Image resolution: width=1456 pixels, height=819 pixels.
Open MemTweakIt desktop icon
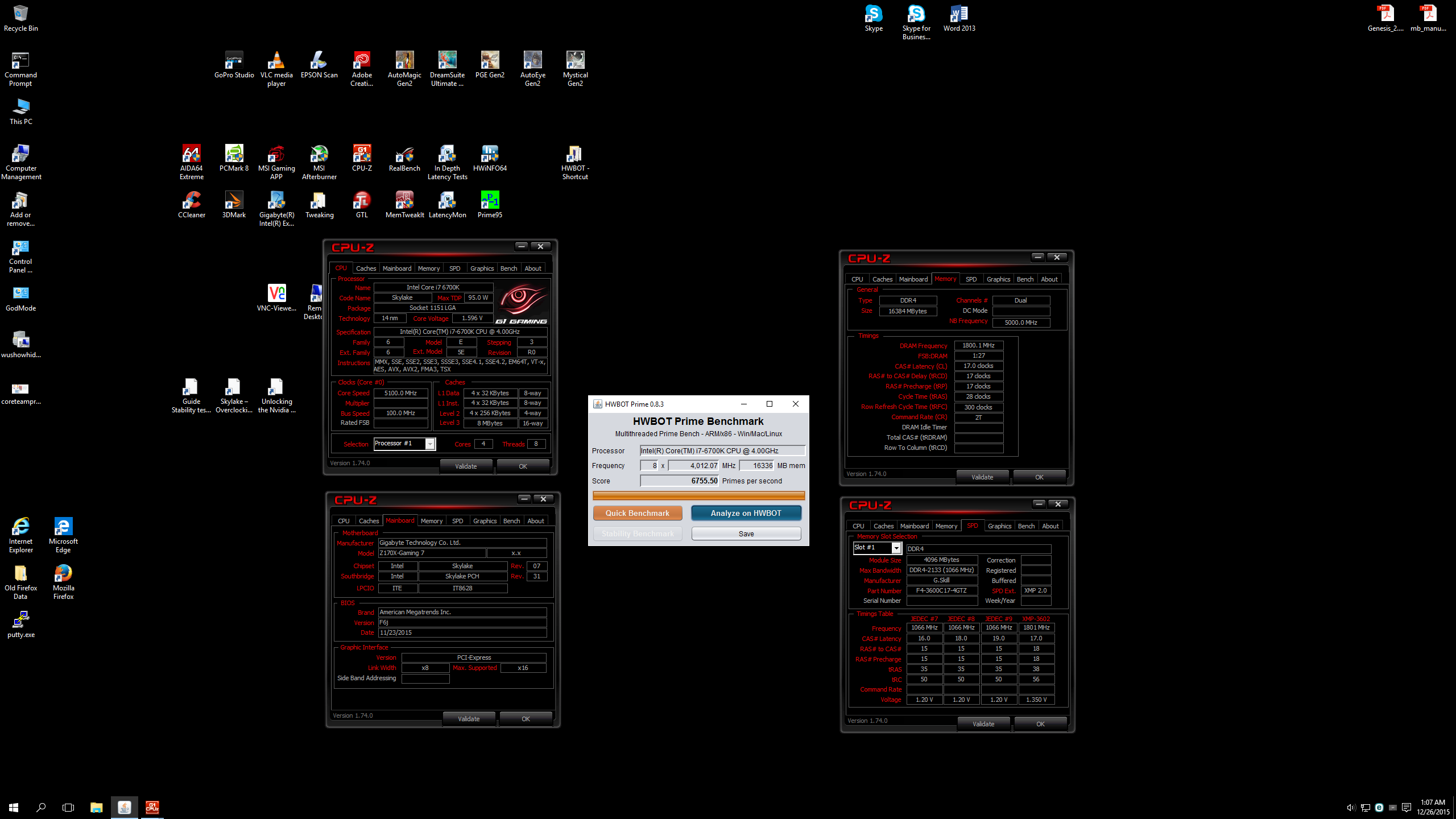click(x=404, y=204)
